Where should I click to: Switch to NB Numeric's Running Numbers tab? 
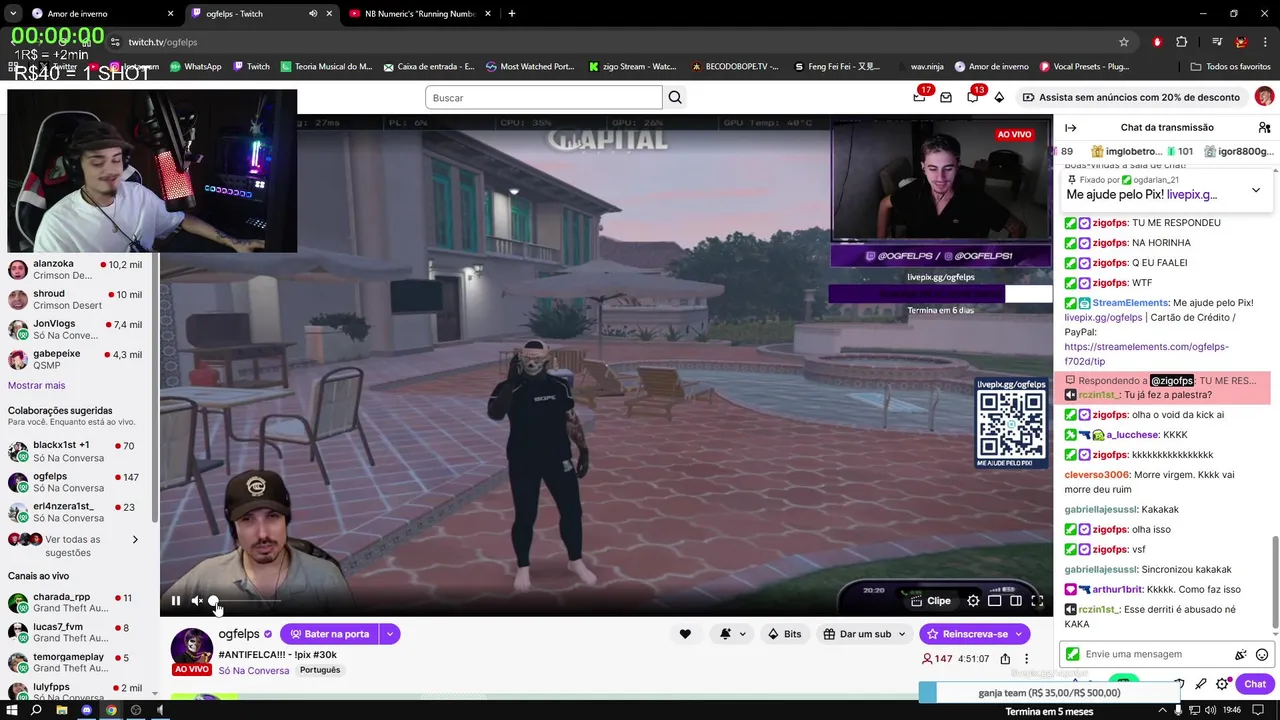click(420, 14)
